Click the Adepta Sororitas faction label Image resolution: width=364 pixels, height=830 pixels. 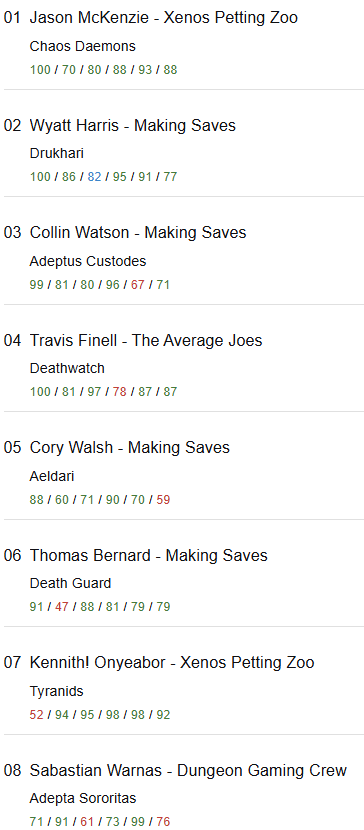tap(83, 798)
